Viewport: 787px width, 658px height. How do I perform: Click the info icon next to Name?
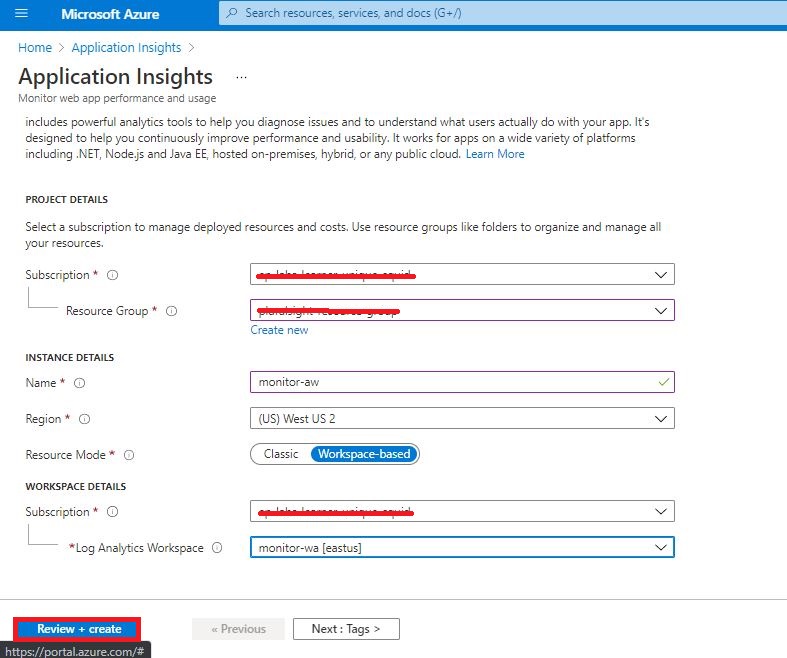point(80,383)
